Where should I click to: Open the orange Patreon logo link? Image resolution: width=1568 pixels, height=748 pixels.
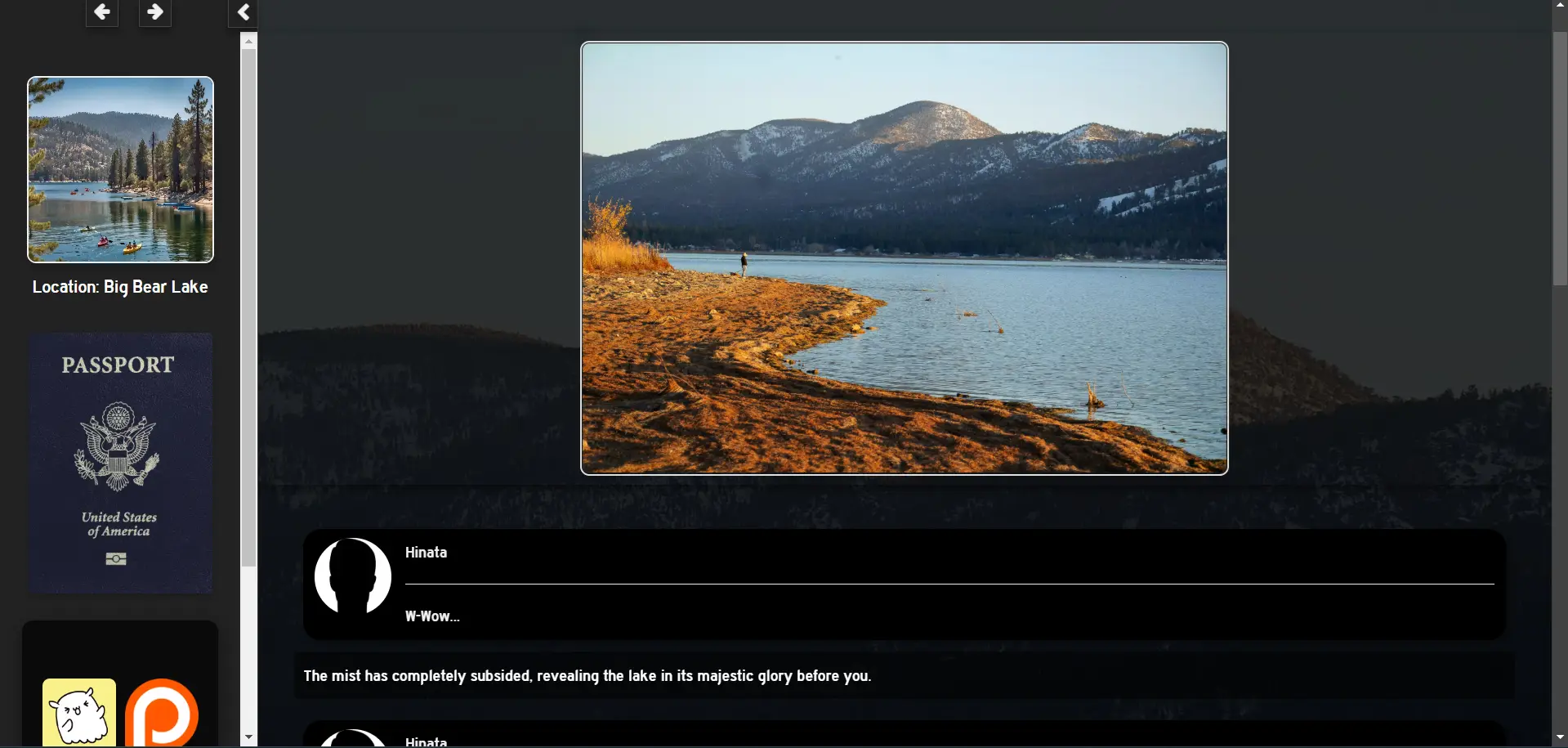pos(162,712)
